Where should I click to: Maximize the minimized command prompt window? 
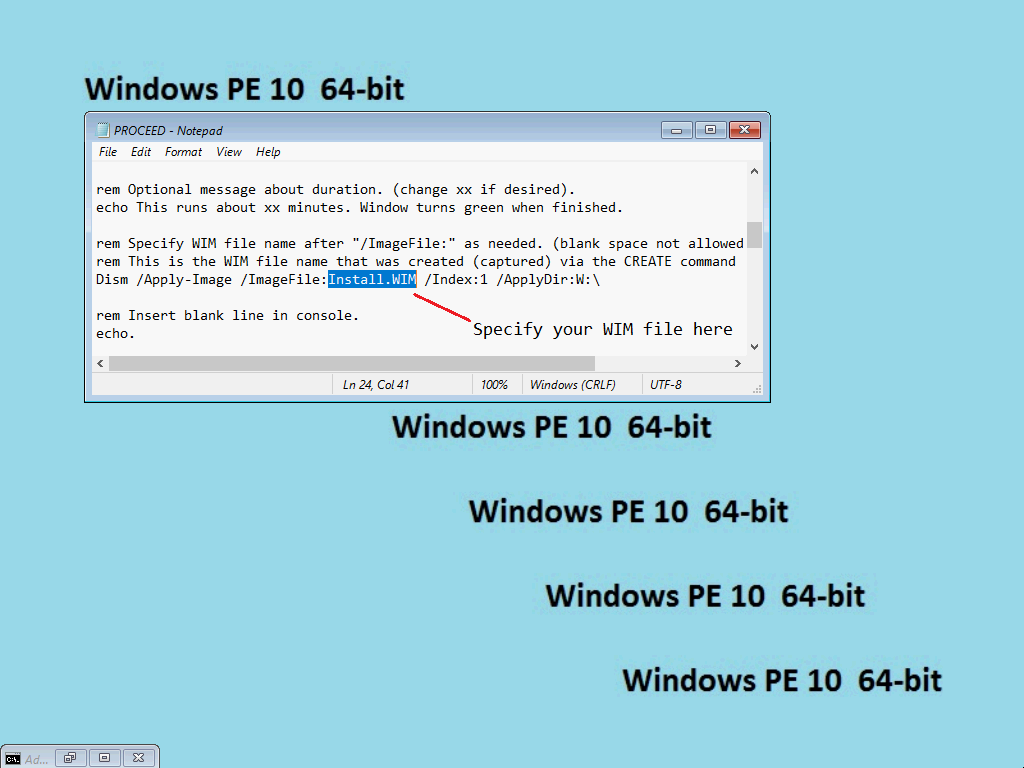(x=105, y=758)
